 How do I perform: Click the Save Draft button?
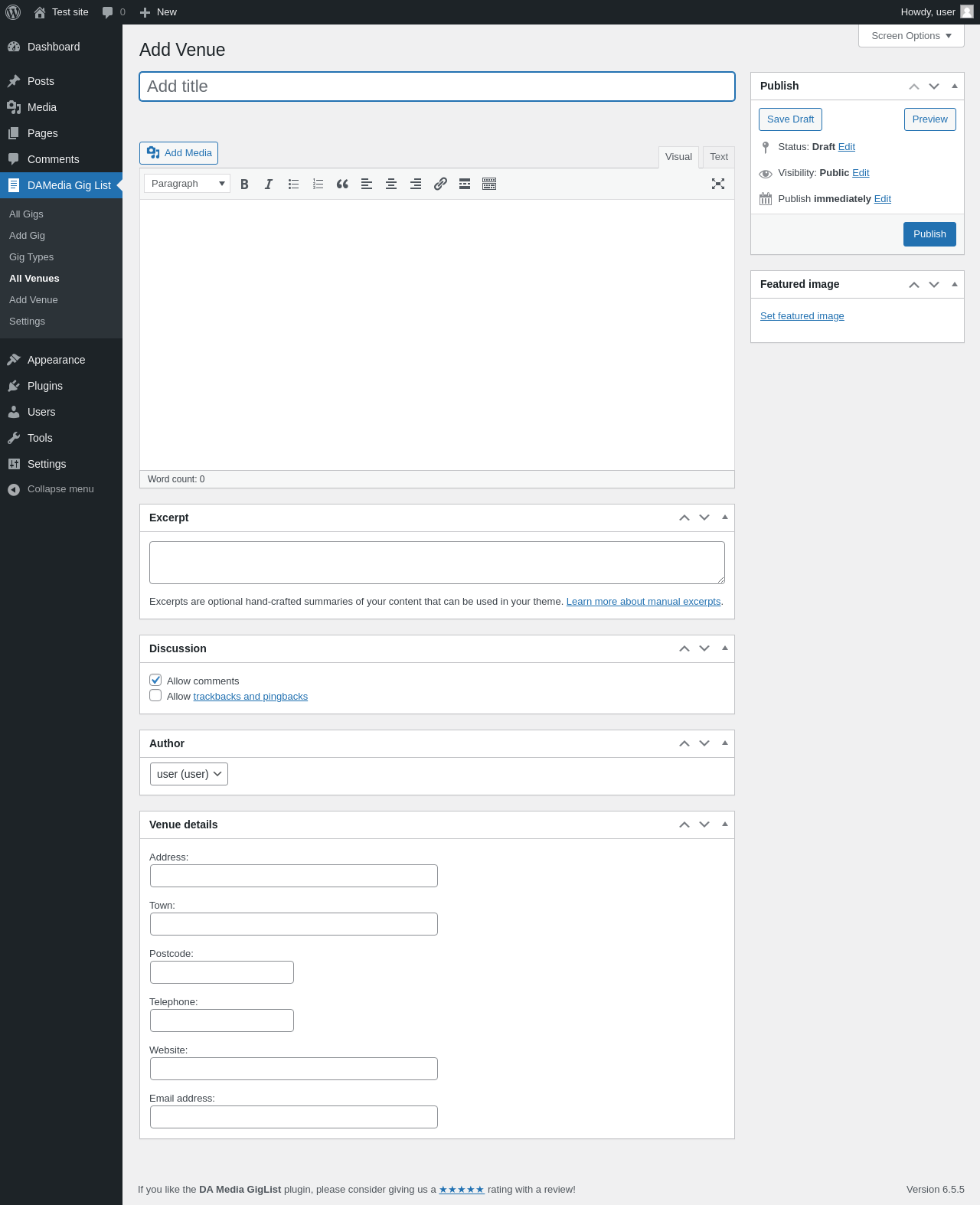(x=790, y=119)
